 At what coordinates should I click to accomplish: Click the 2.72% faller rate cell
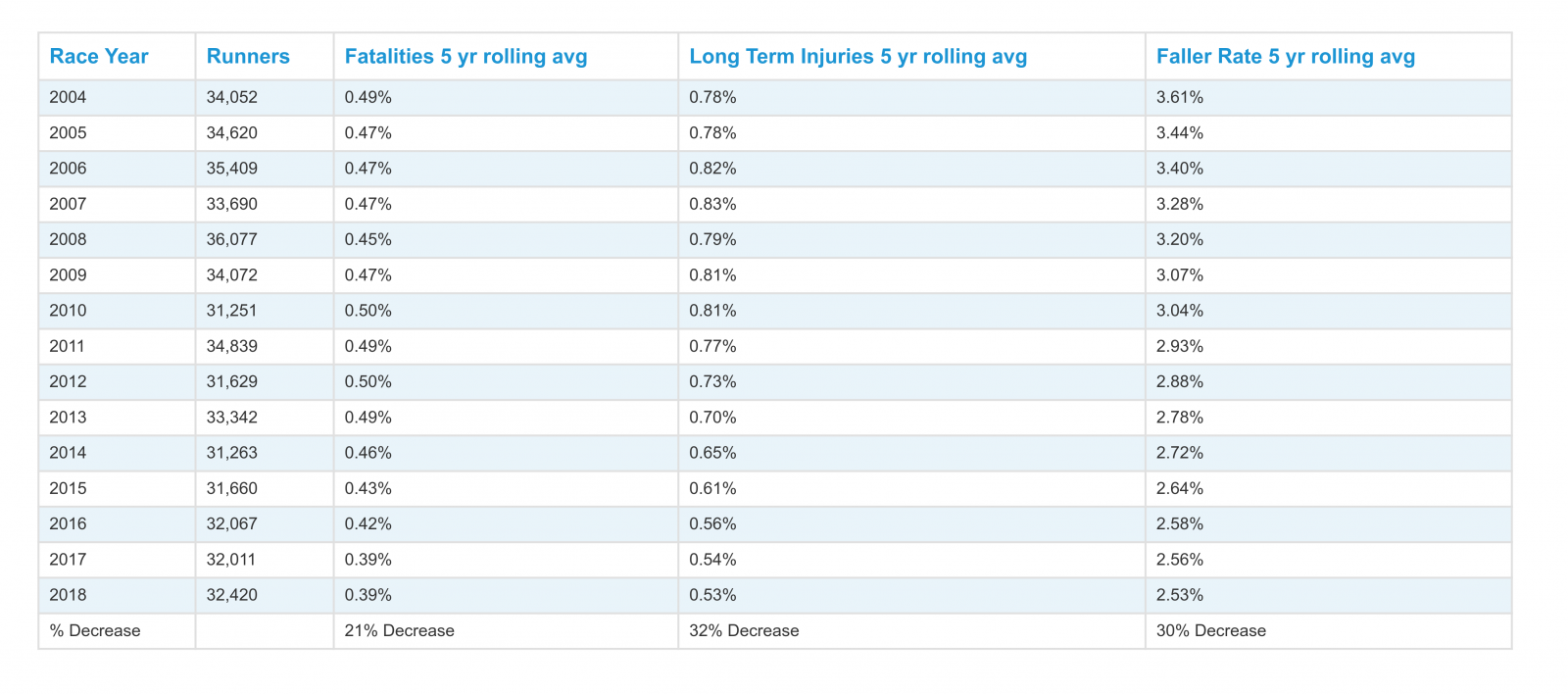[x=1179, y=453]
